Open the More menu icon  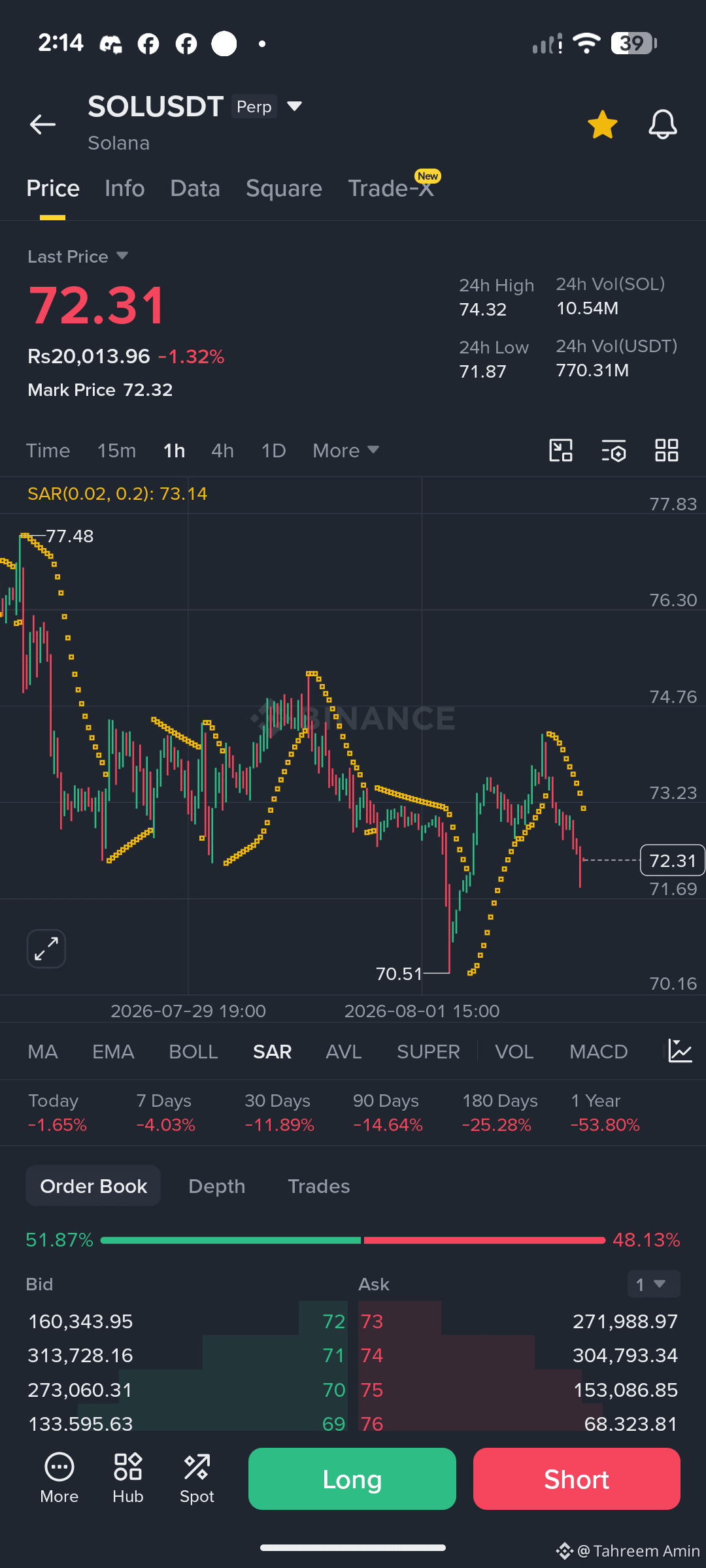pyautogui.click(x=59, y=1479)
